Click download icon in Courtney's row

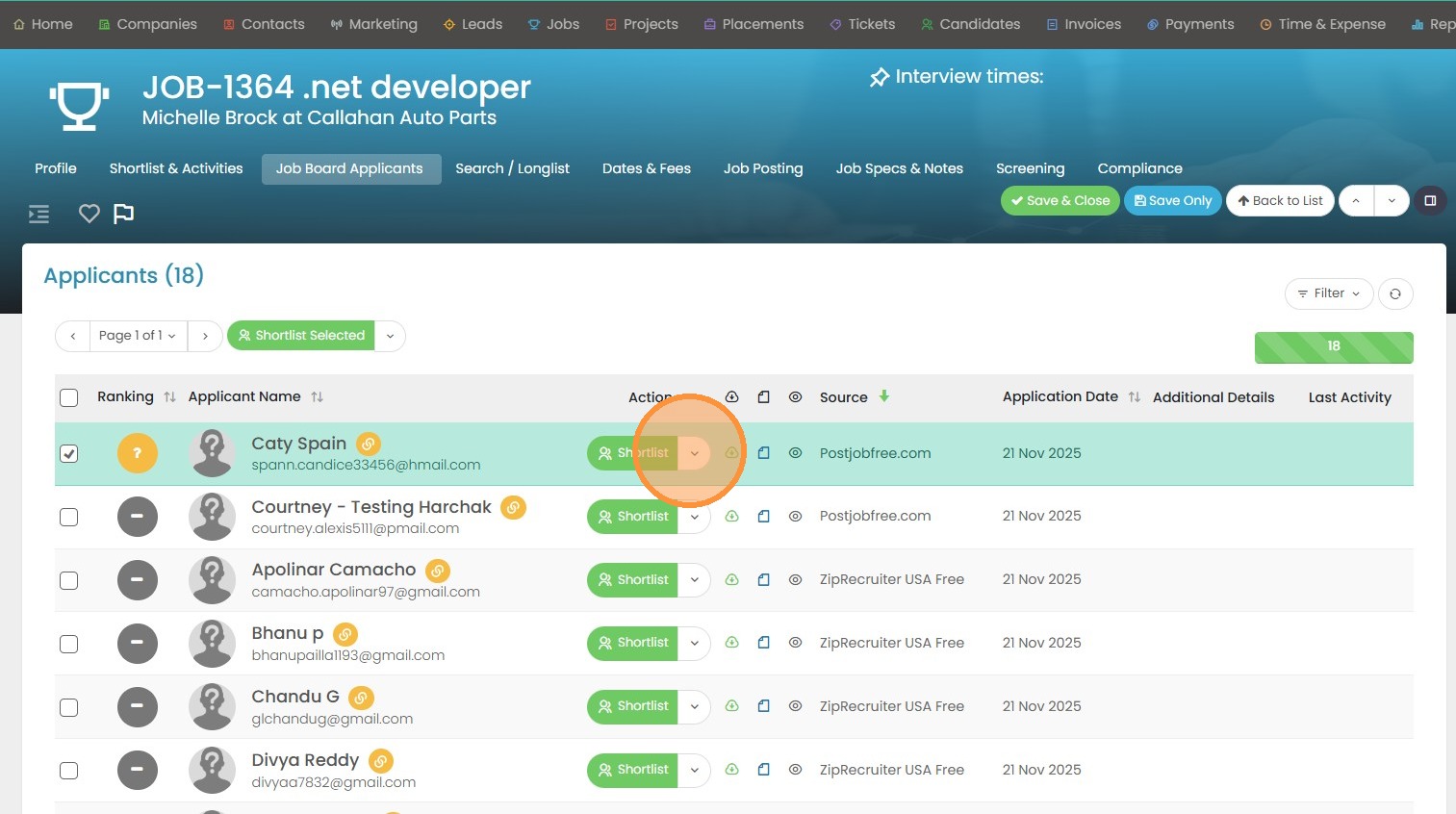731,517
